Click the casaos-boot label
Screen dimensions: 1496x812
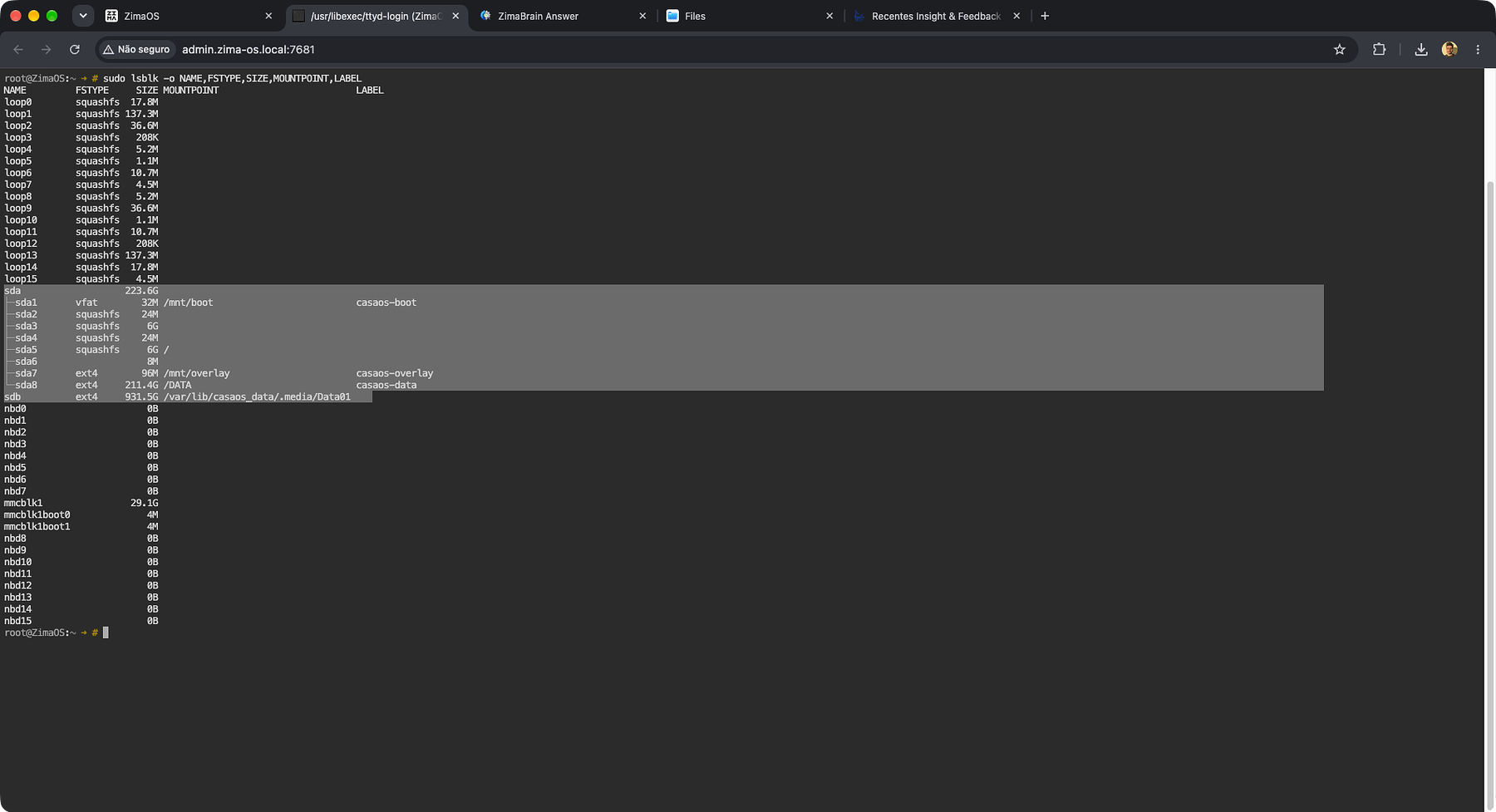(386, 303)
